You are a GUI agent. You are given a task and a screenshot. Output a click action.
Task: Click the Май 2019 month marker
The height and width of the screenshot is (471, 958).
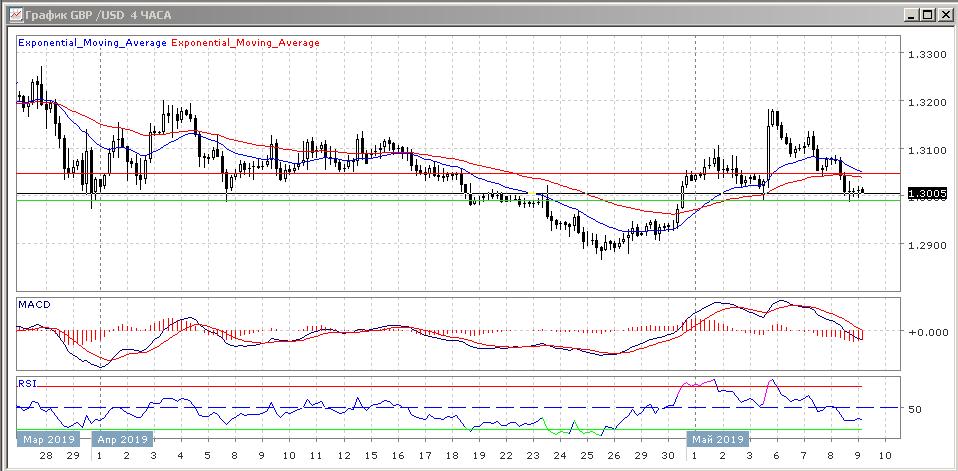tap(718, 439)
